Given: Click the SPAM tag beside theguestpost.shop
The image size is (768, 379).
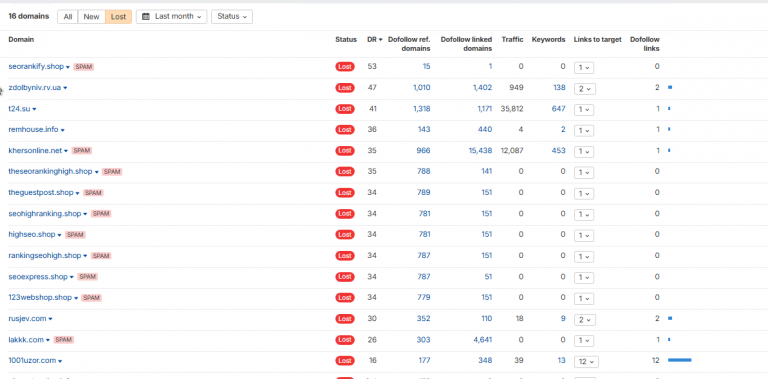Looking at the screenshot, I should (x=94, y=193).
